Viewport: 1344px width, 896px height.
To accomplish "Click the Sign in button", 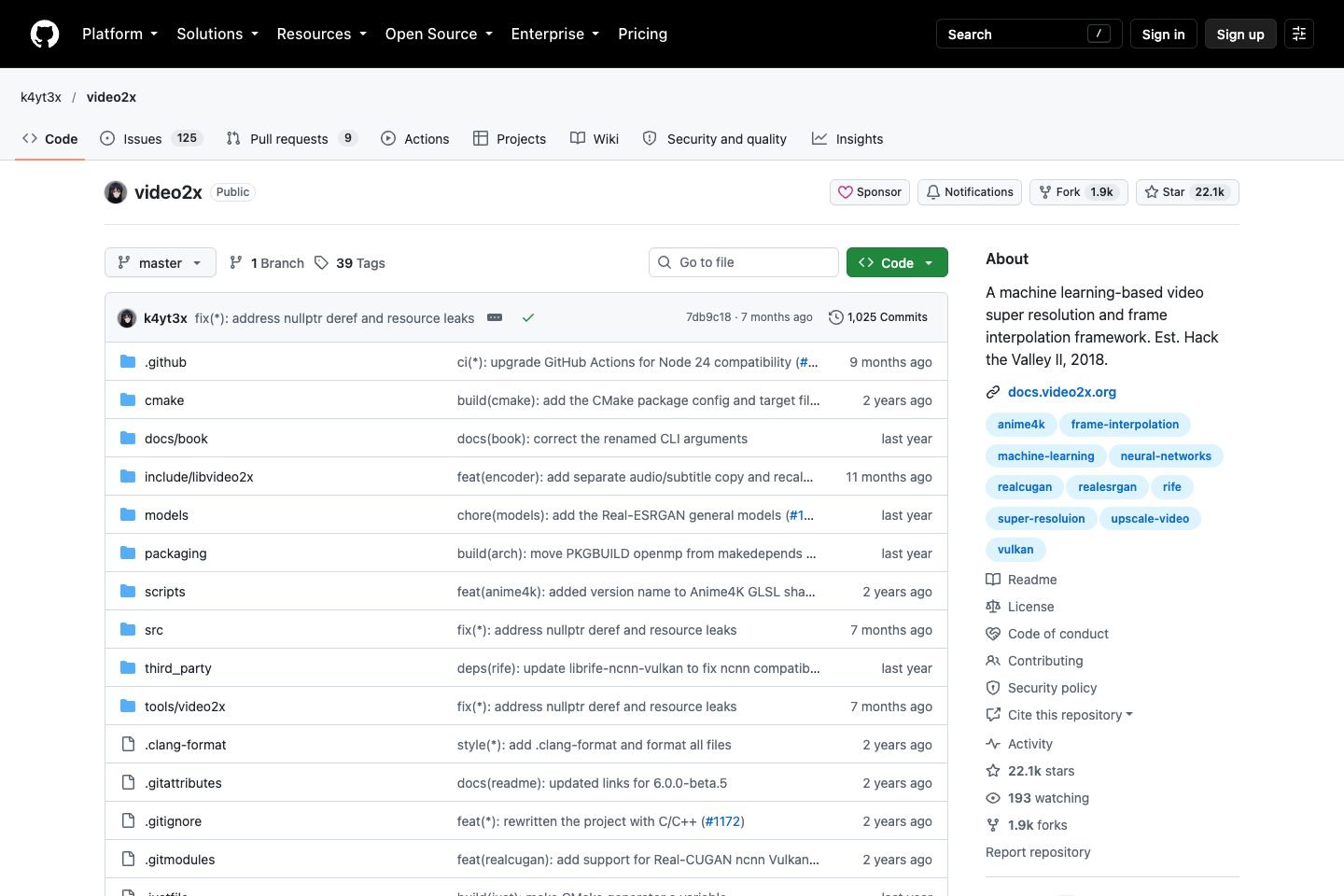I will (x=1163, y=34).
